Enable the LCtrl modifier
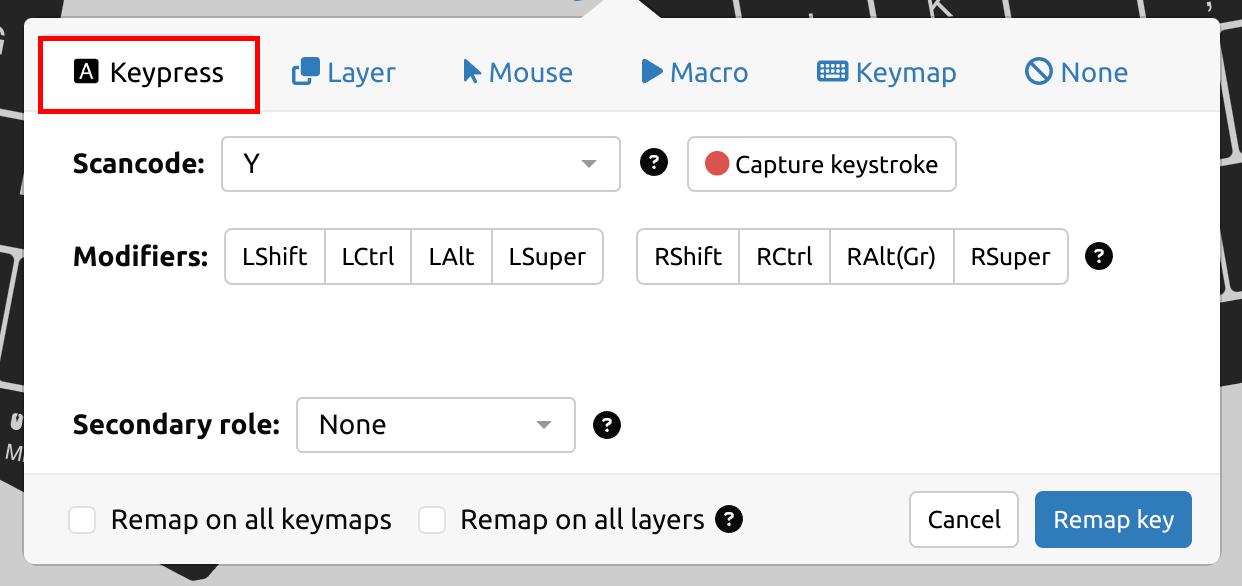 click(x=368, y=257)
